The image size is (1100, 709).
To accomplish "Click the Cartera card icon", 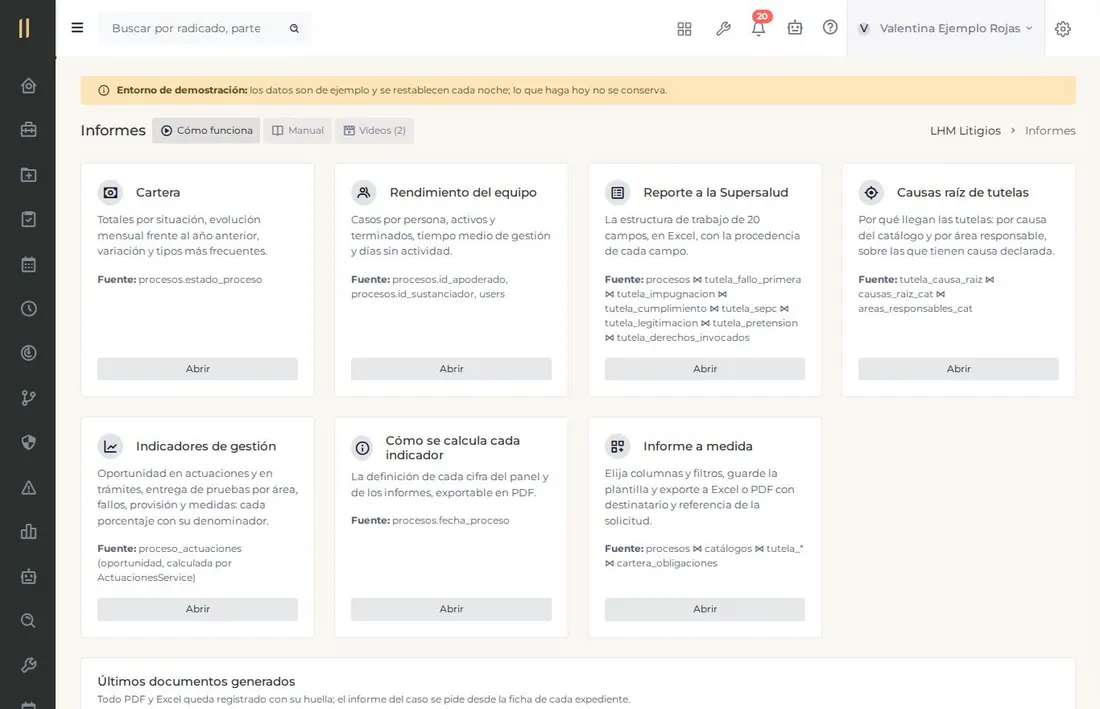I will [110, 192].
